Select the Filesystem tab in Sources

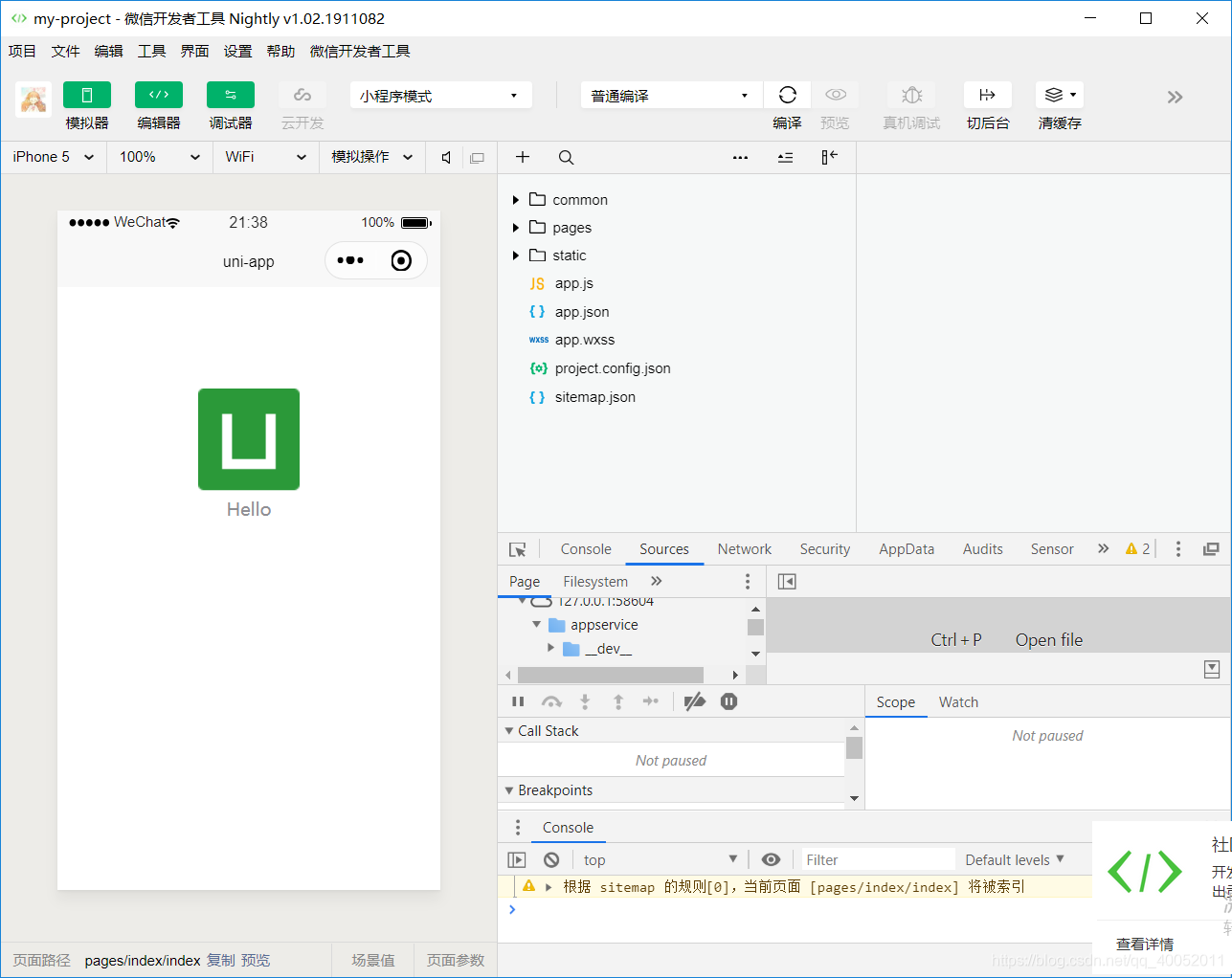(595, 582)
